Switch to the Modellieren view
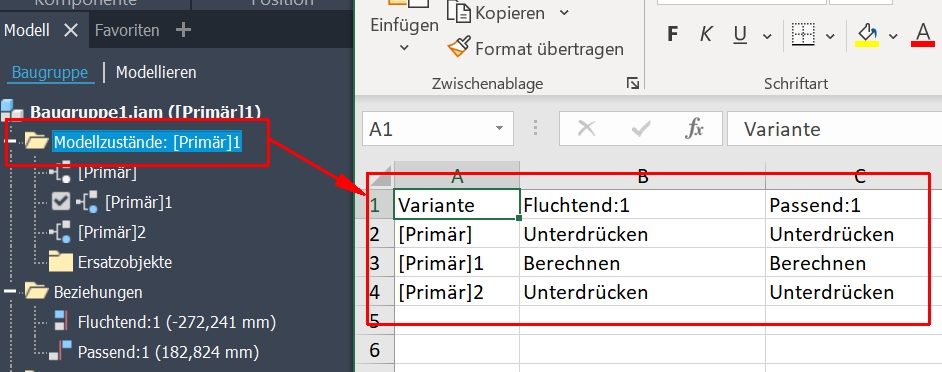 tap(156, 73)
